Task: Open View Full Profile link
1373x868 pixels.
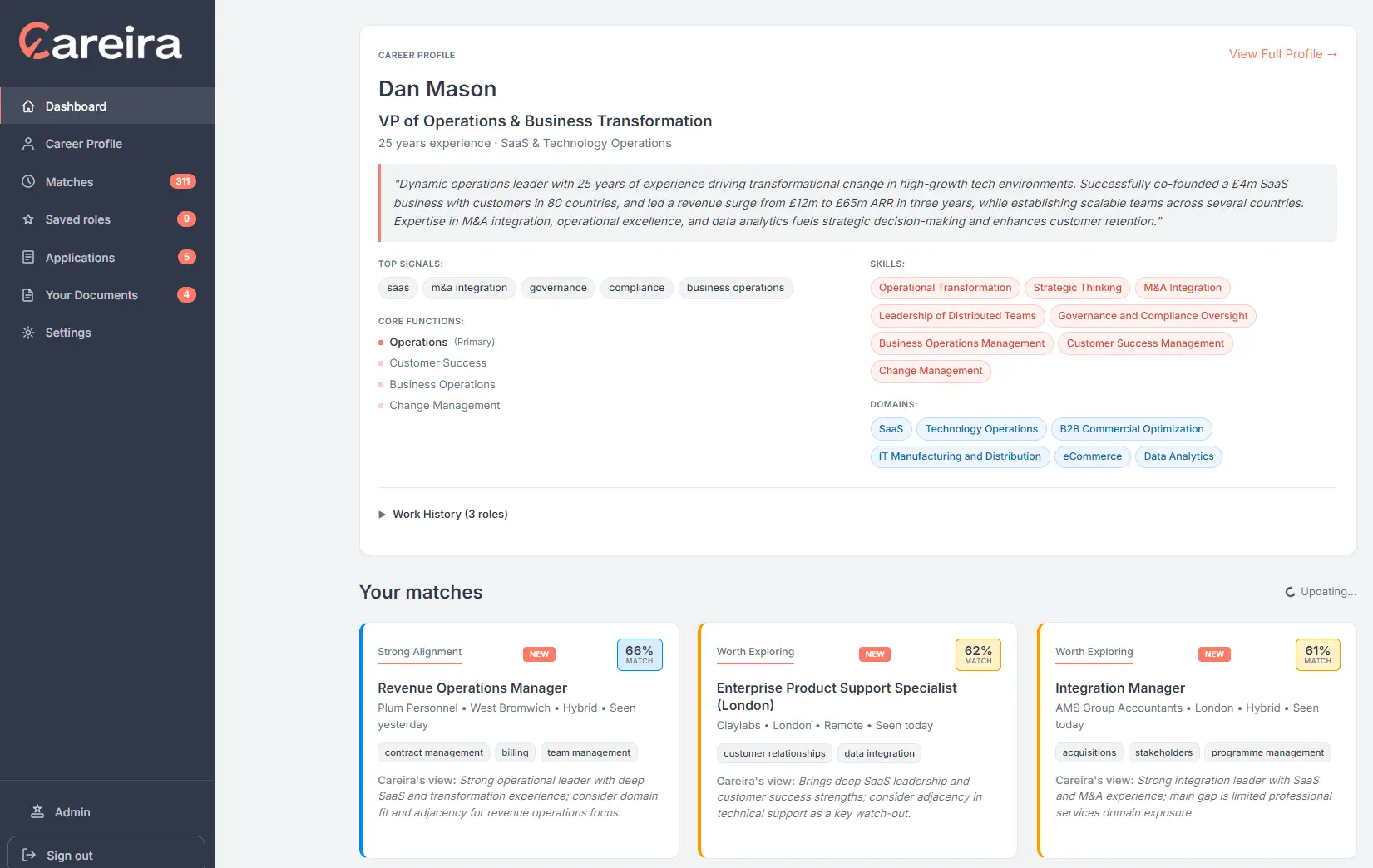Action: click(1282, 54)
